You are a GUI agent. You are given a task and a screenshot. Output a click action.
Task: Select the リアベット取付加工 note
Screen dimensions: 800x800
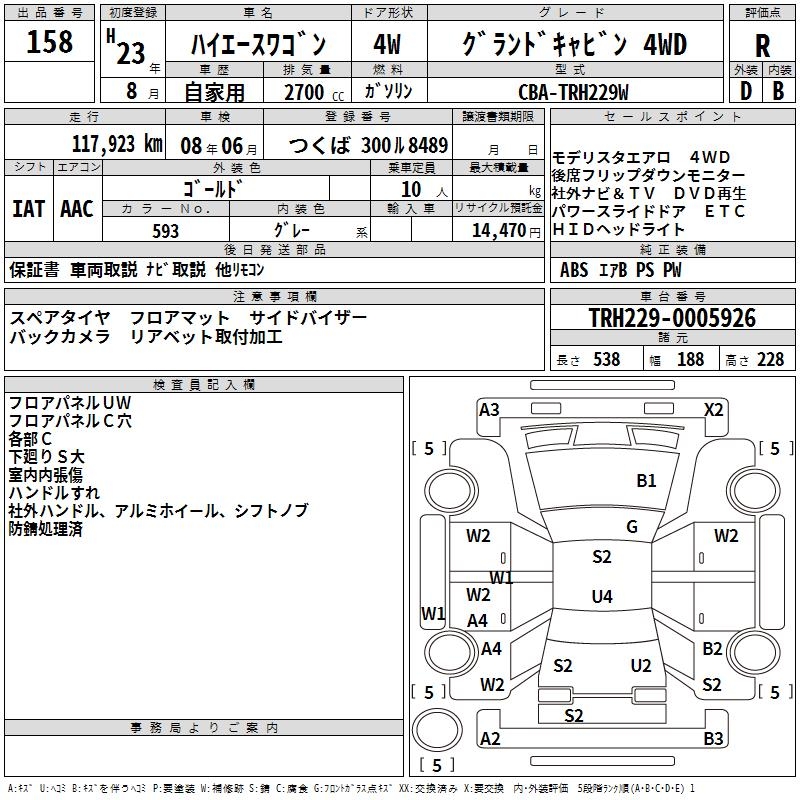[206, 337]
